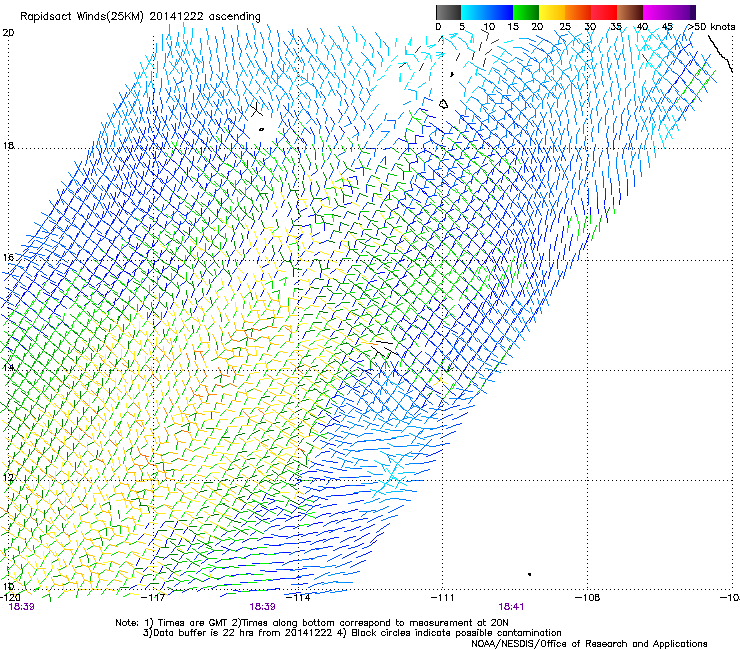This screenshot has width=740, height=650.
Task: Pick the magenta 40-45 knots legend segment
Action: [656, 12]
